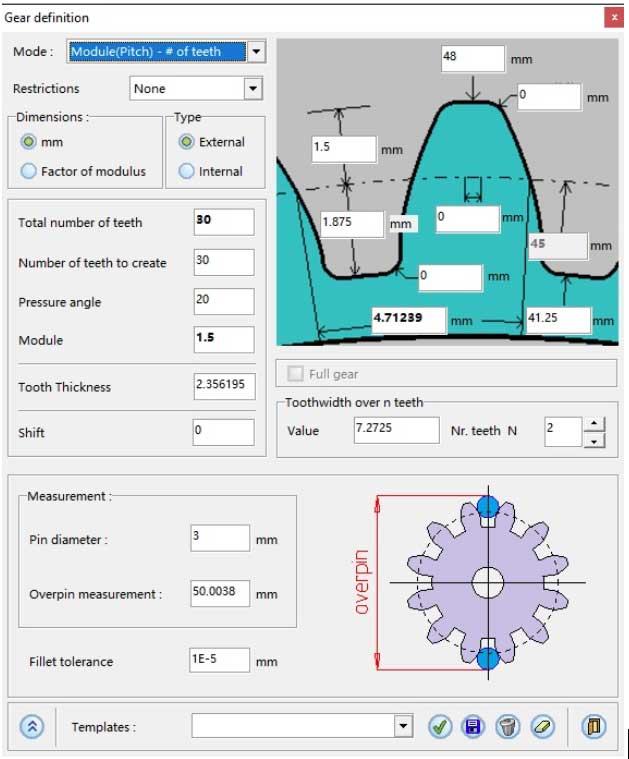
Task: Click the exit door icon at bottom right
Action: (x=594, y=727)
